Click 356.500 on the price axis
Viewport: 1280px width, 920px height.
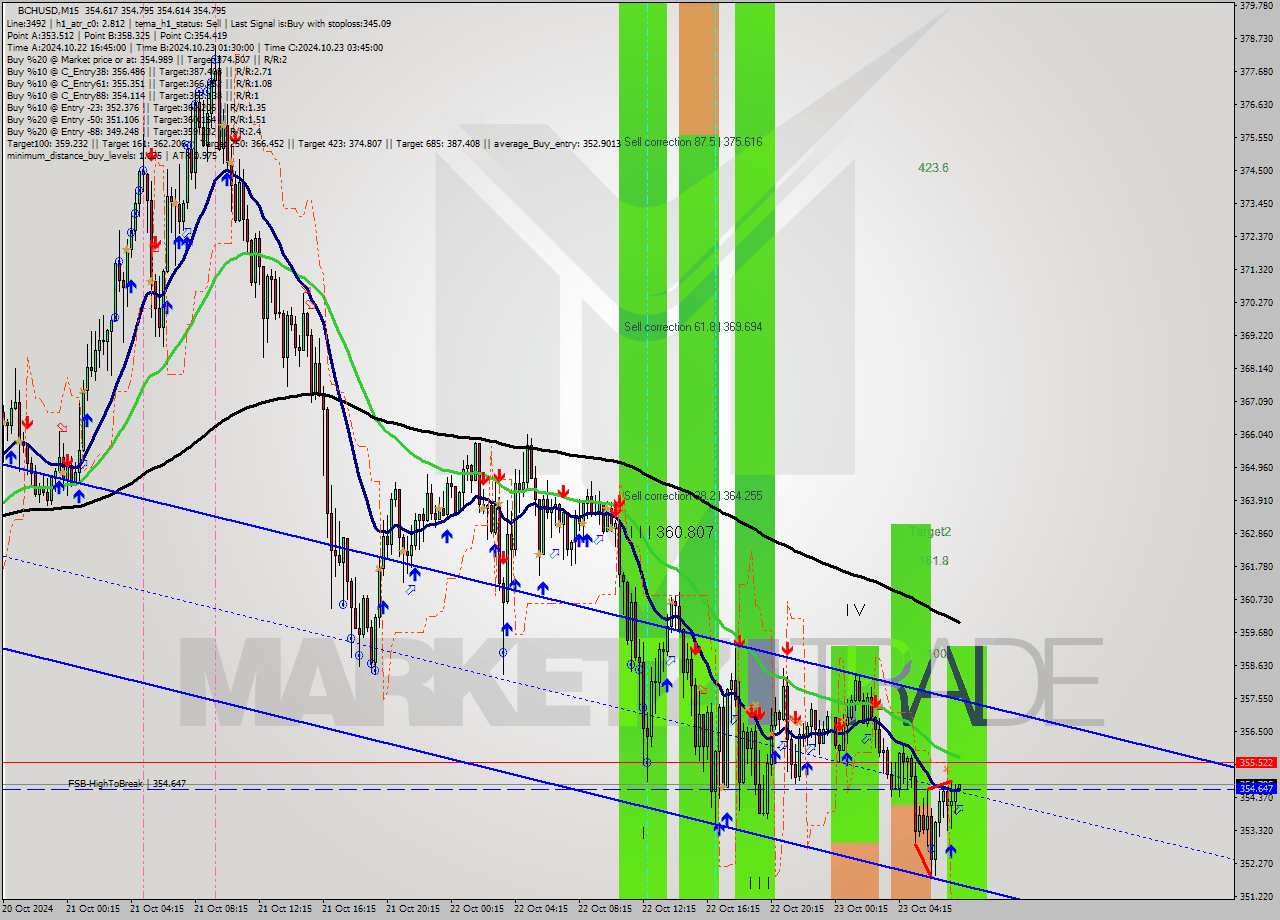click(x=1256, y=731)
